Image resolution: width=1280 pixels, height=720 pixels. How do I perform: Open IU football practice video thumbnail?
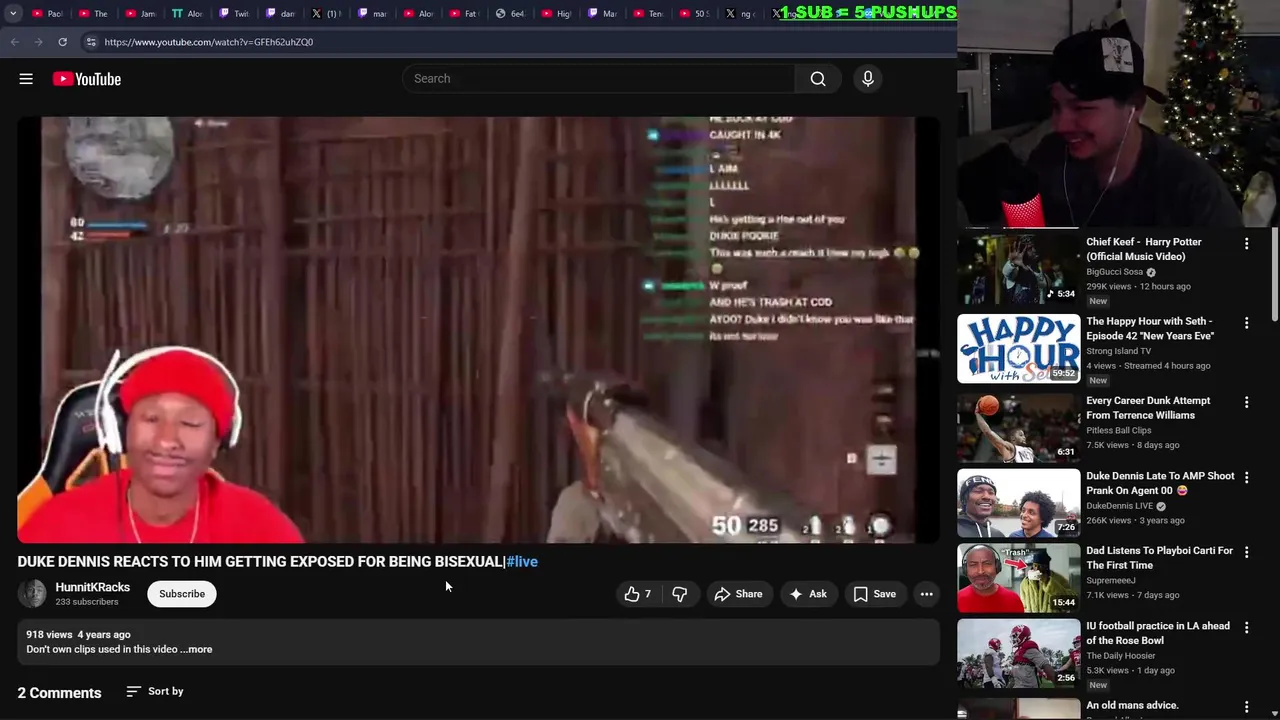(x=1018, y=653)
